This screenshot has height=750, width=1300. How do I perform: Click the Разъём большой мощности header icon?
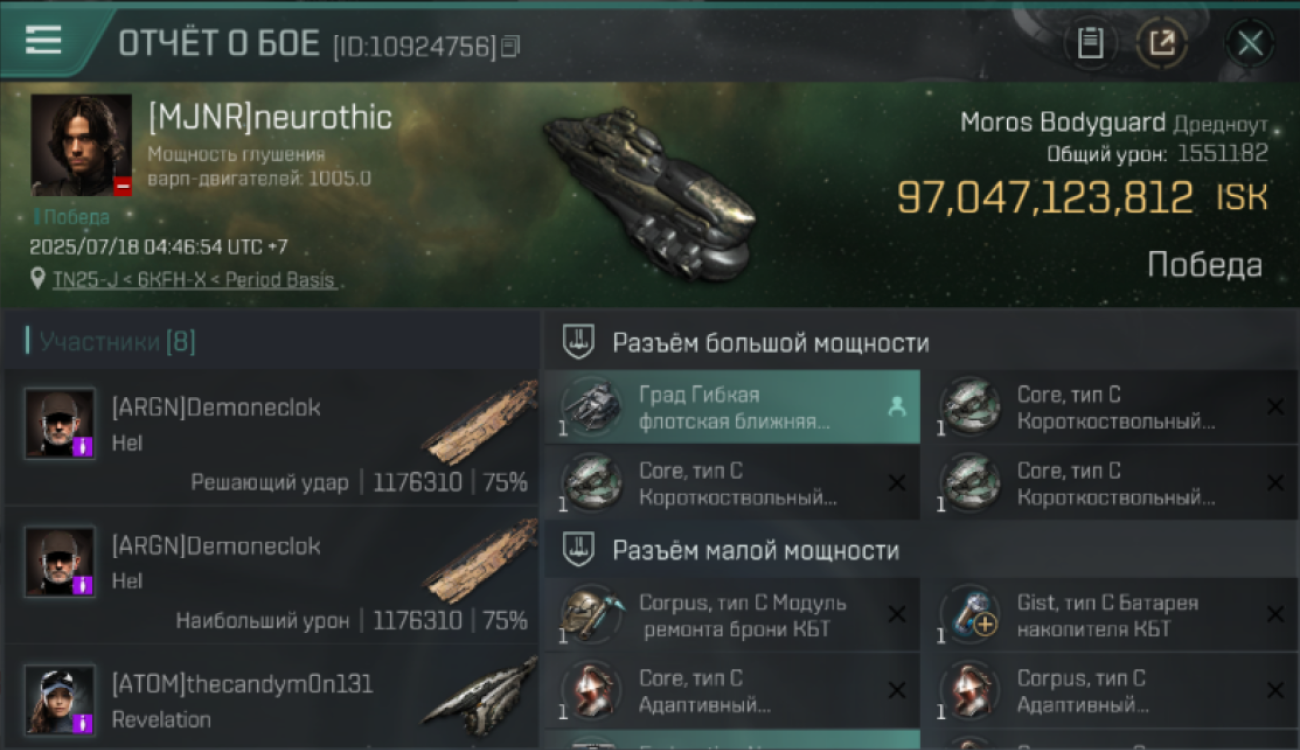(579, 342)
